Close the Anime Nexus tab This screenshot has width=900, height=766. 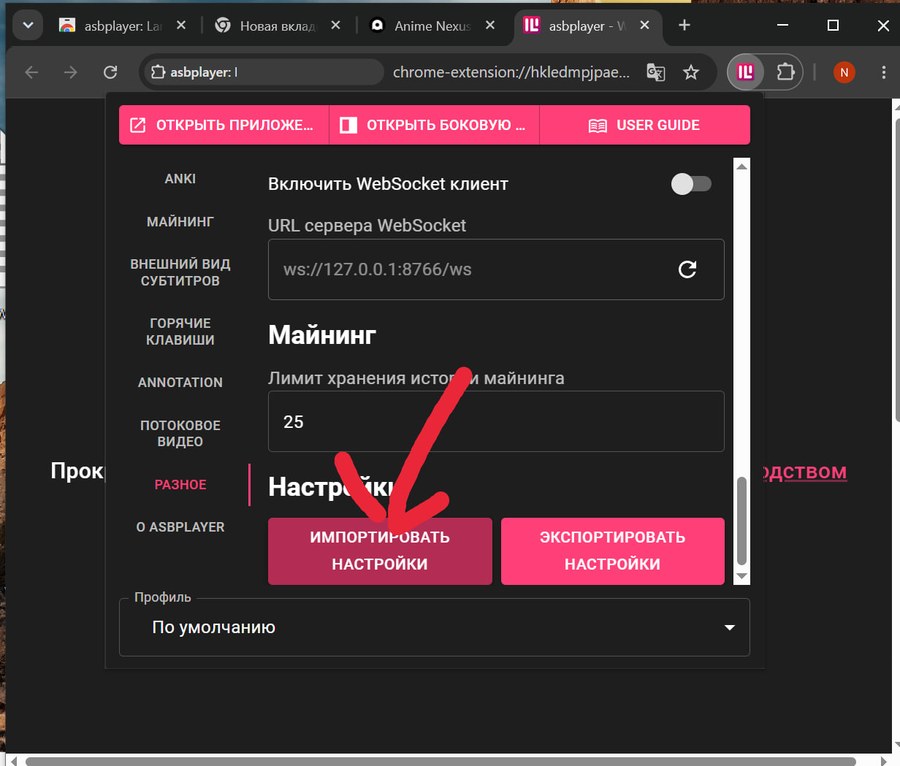[490, 25]
